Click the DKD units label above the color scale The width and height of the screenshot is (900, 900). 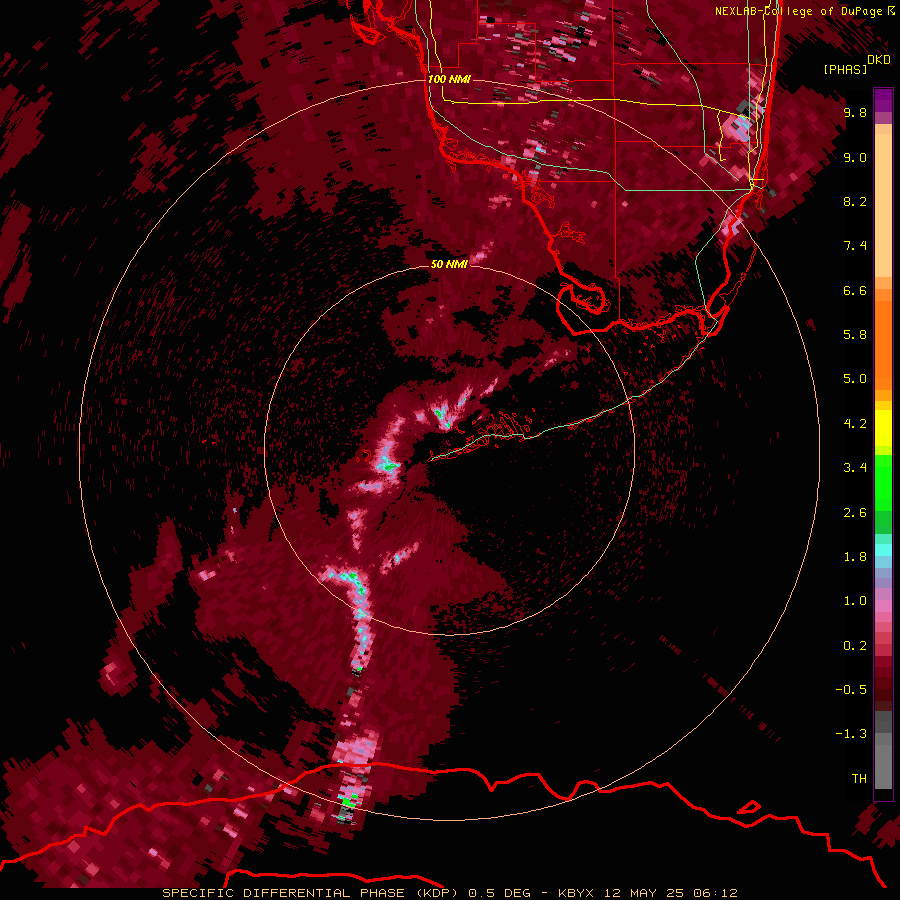tap(879, 60)
